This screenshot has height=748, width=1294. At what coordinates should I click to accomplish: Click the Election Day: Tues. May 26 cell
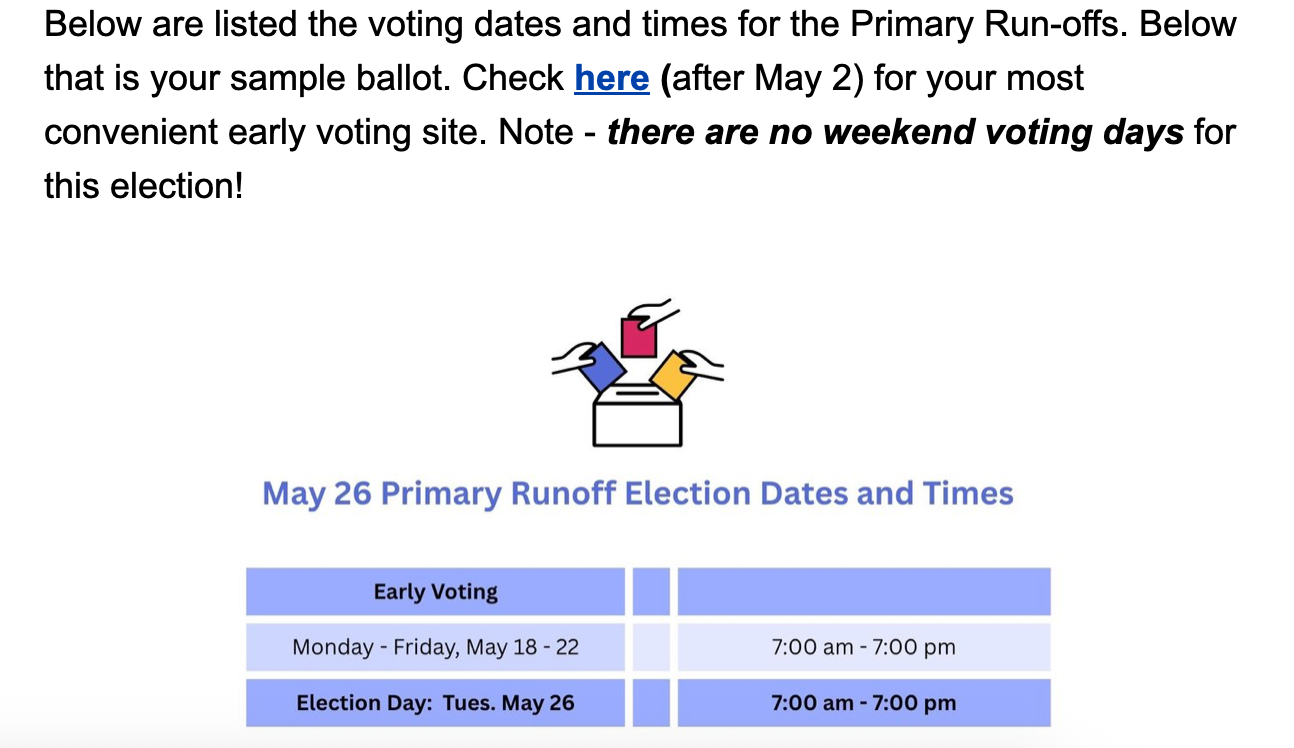(x=435, y=703)
